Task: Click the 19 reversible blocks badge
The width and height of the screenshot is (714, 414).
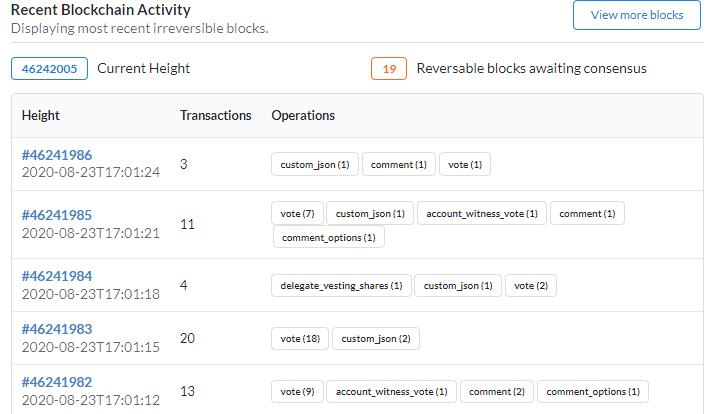Action: [x=389, y=69]
